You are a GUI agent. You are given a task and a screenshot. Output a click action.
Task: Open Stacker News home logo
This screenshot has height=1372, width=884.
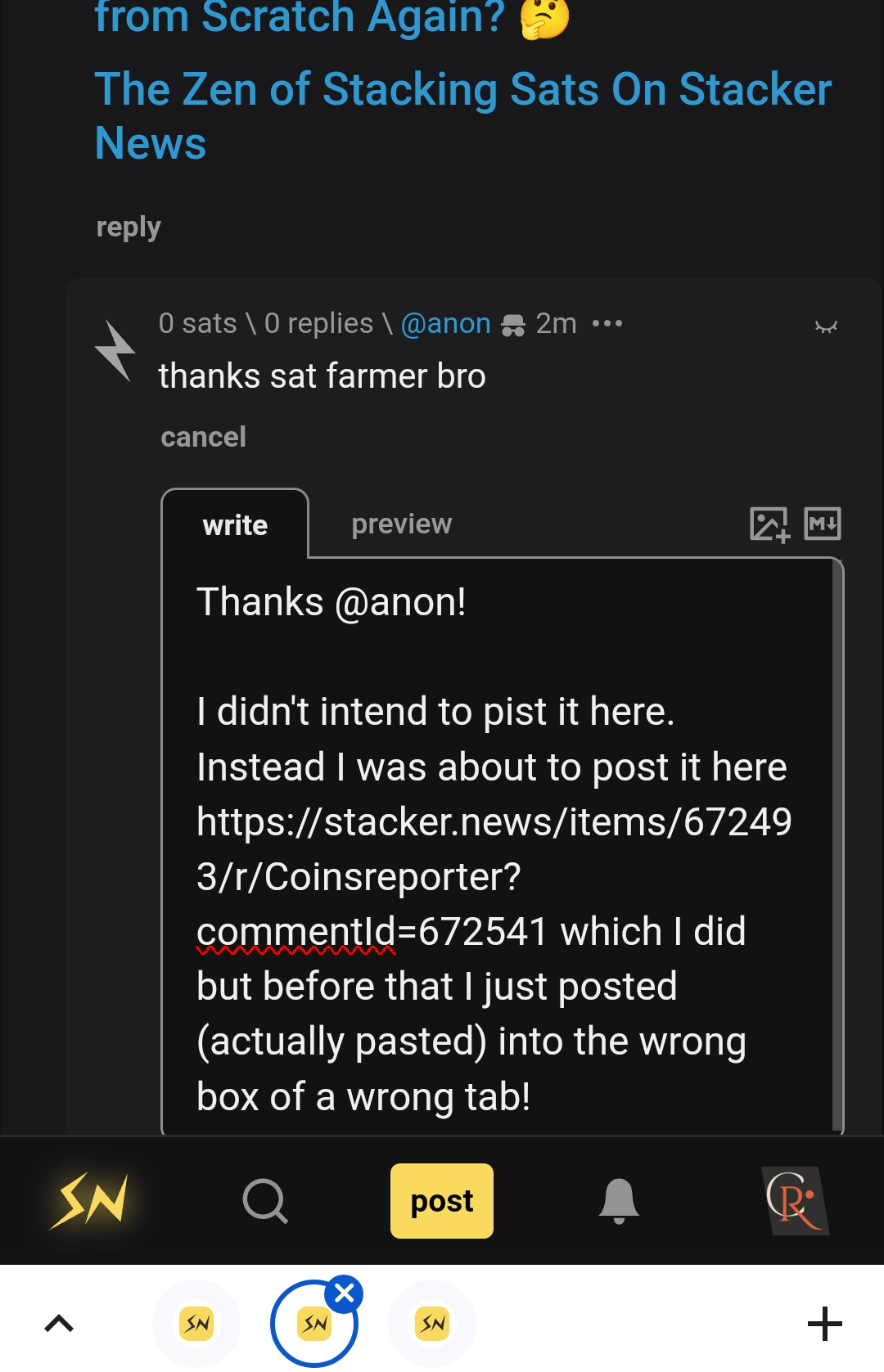click(x=89, y=1200)
